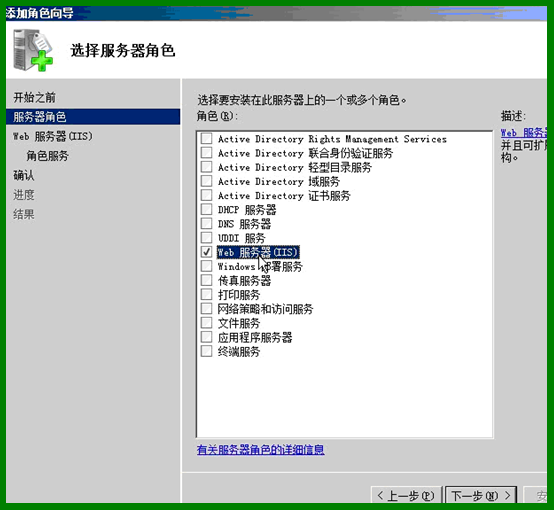This screenshot has width=554, height=511.
Task: Go to the 开始之前 wizard step
Action: click(34, 97)
